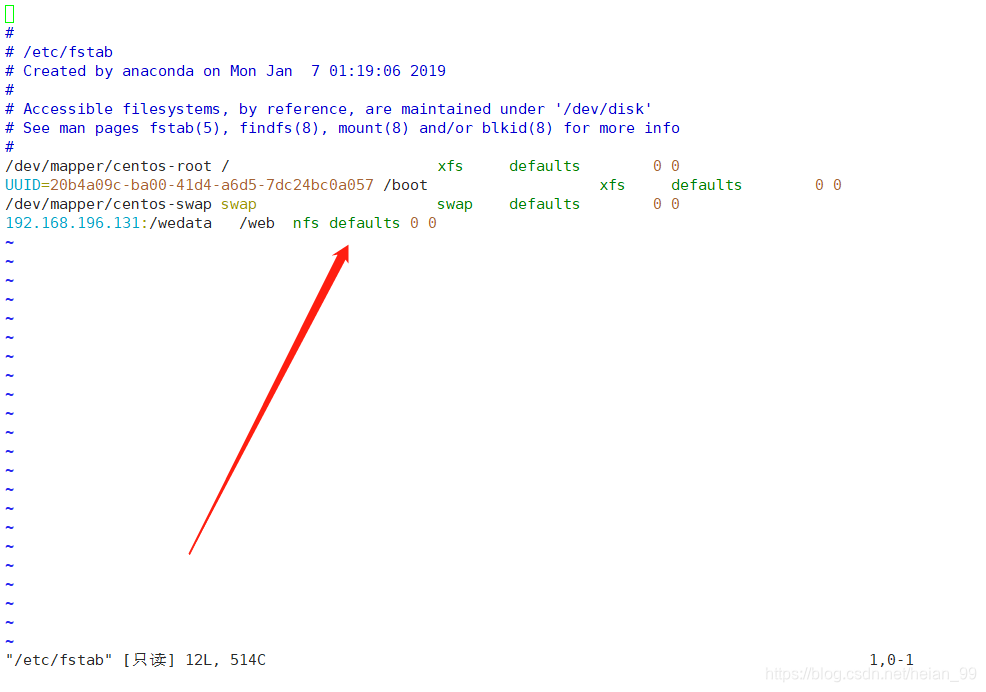Click the 192.168.196.131 IP address
This screenshot has width=986, height=692.
[x=72, y=223]
